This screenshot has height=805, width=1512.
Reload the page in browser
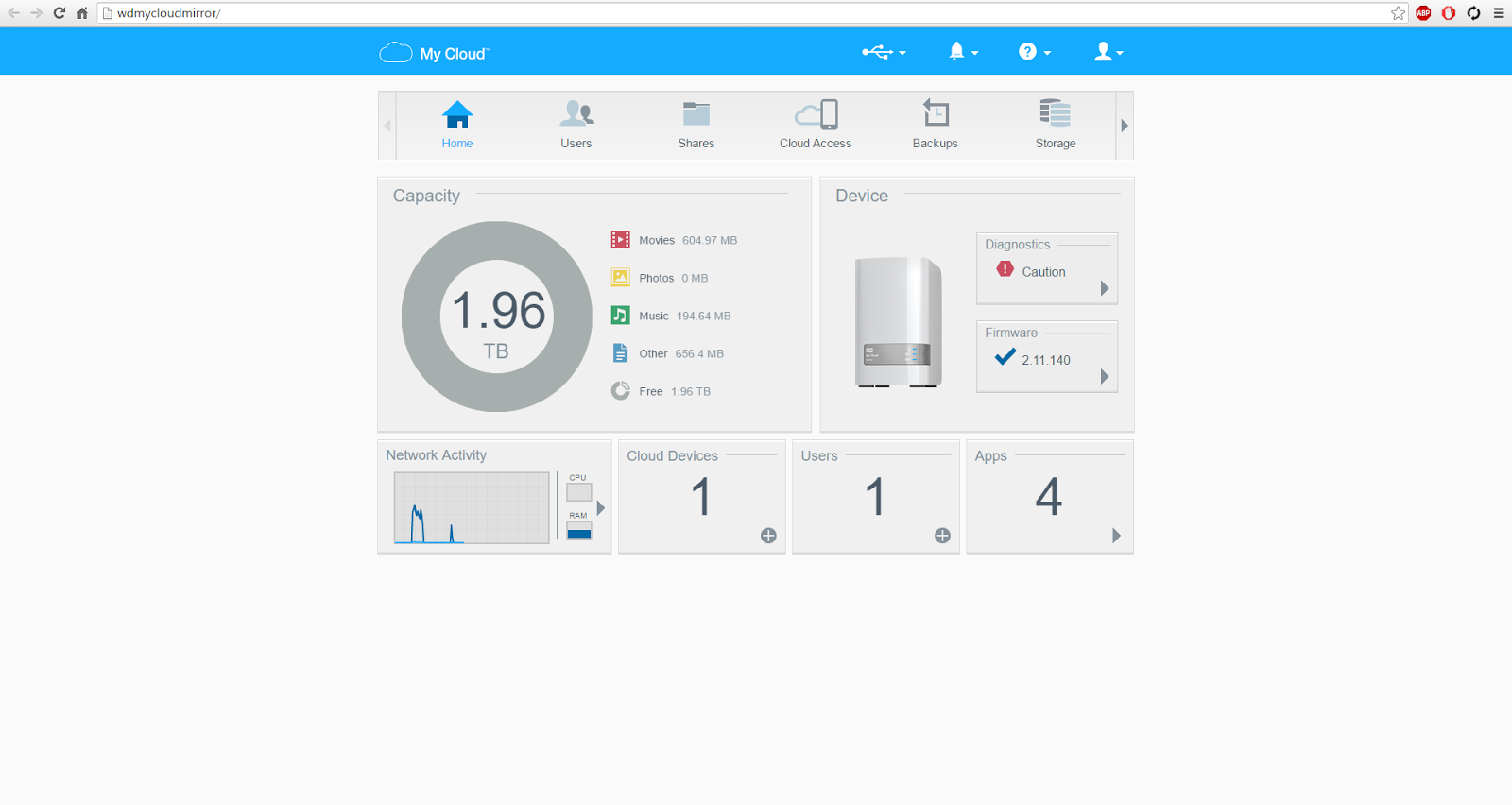(60, 13)
